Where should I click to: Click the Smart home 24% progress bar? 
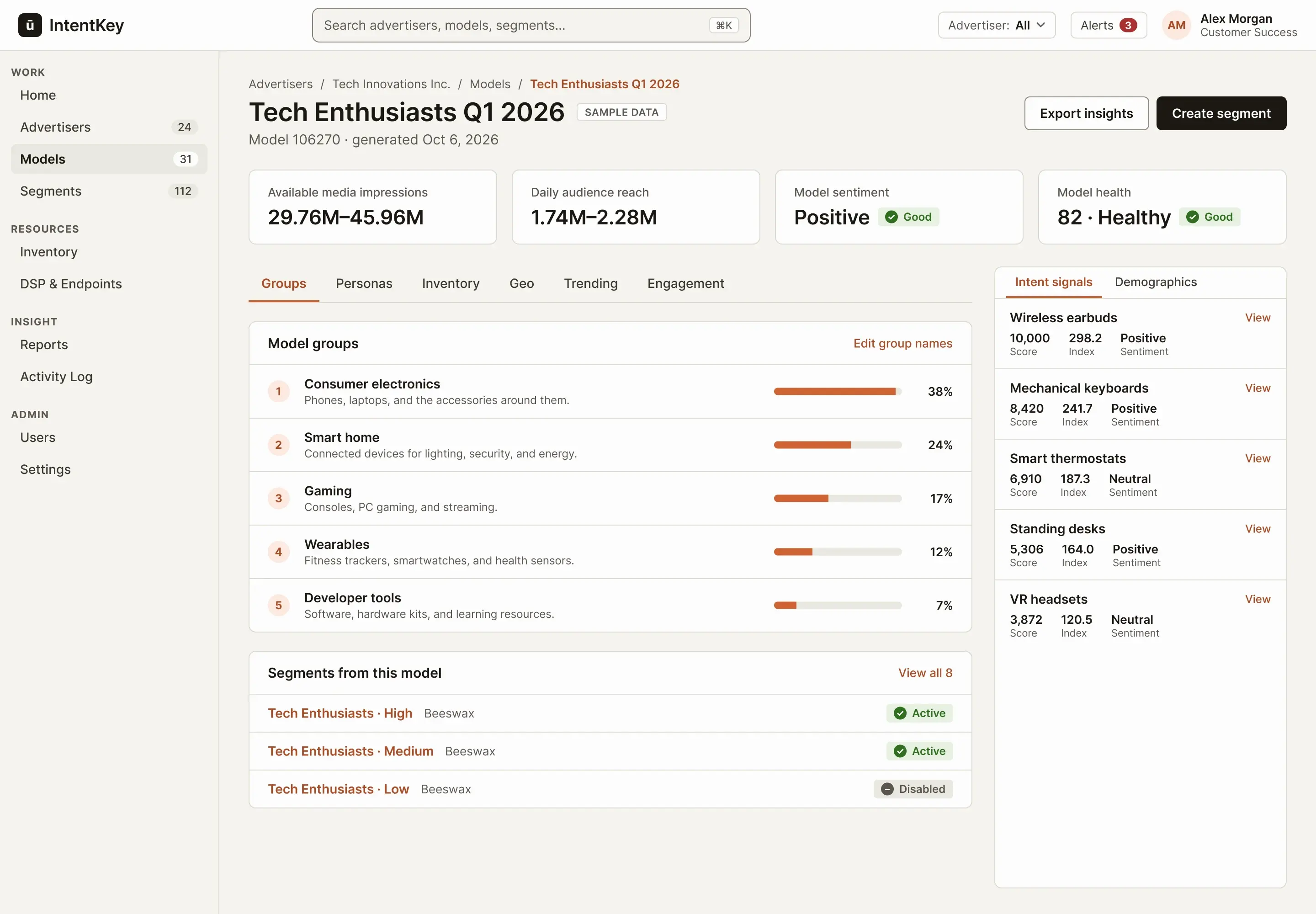[x=837, y=445]
